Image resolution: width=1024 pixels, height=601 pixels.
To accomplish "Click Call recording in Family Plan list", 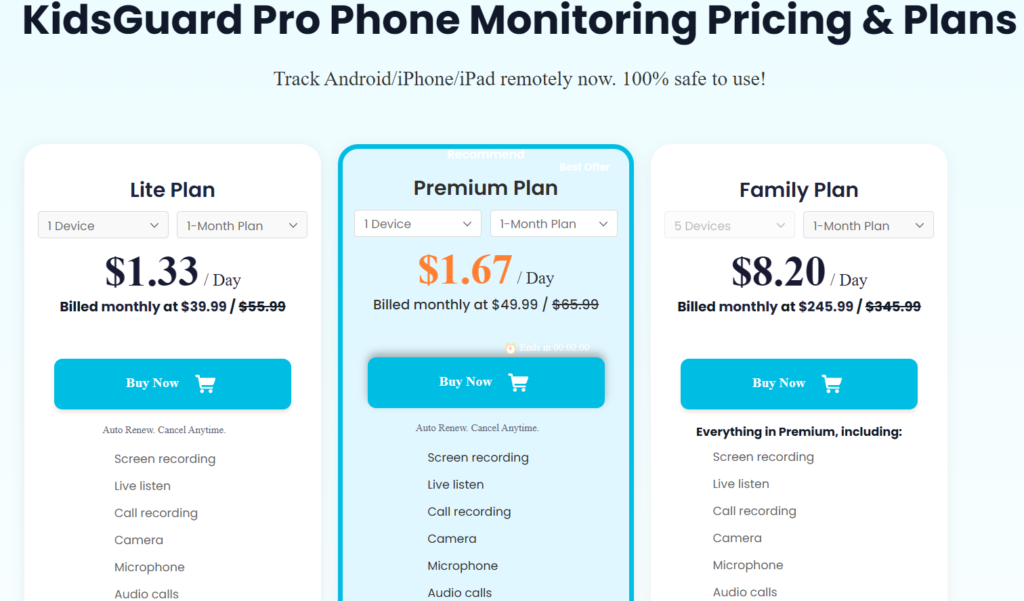I will click(x=754, y=511).
